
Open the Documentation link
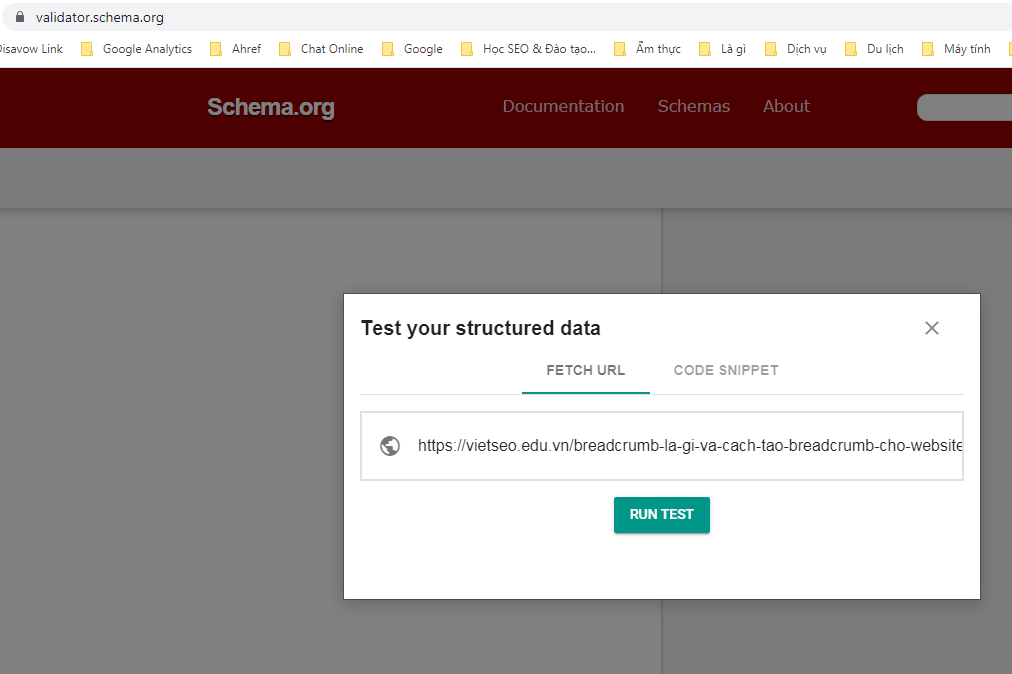pos(563,106)
